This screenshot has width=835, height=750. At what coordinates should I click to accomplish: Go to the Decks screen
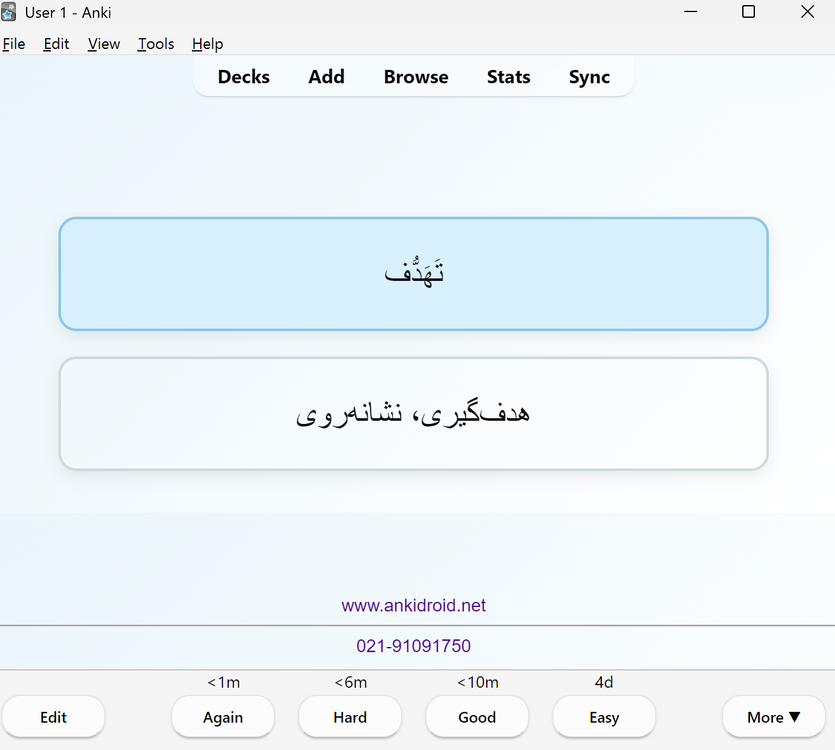(243, 77)
